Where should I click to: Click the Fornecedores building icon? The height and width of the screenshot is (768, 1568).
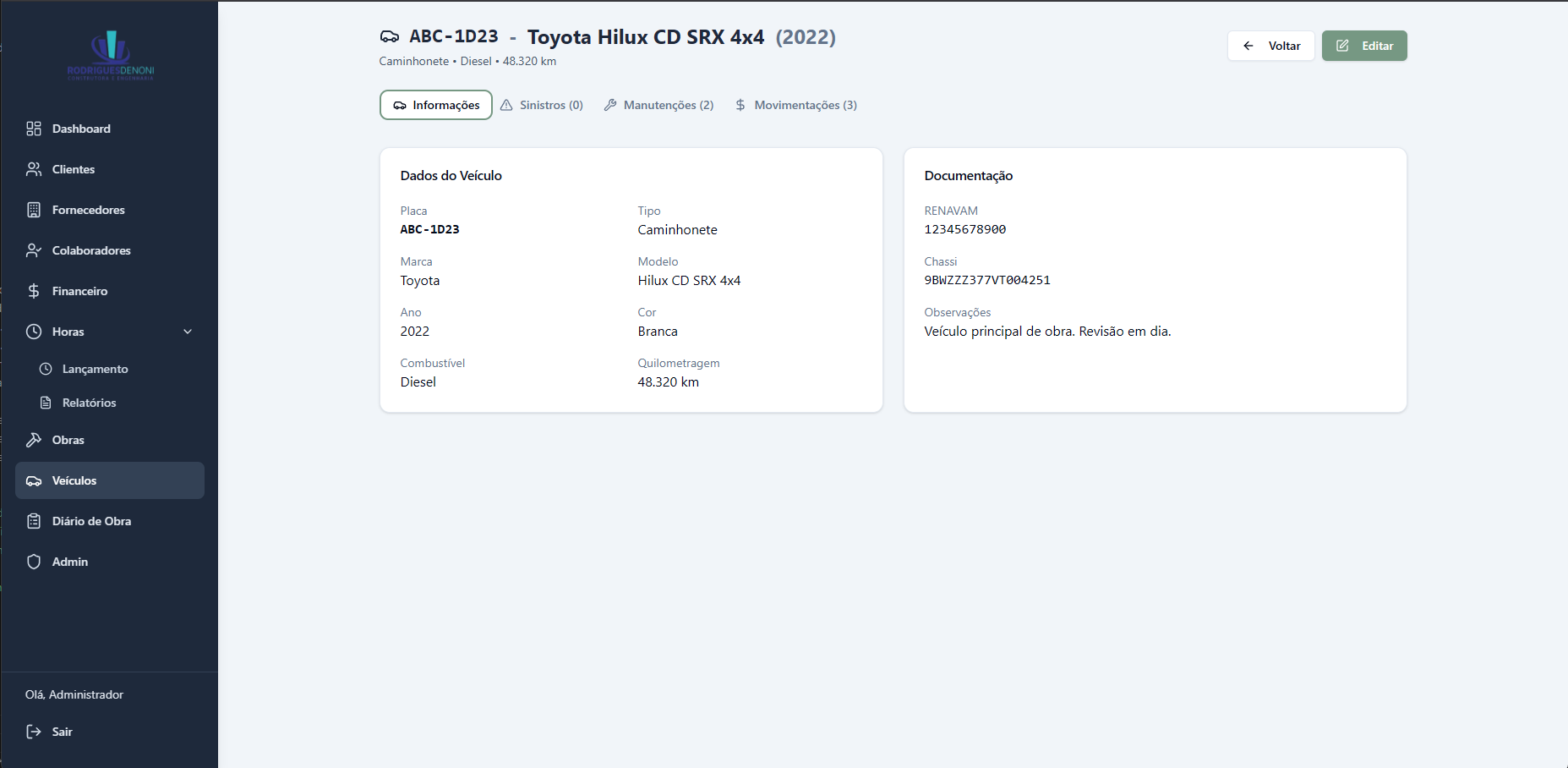click(34, 210)
